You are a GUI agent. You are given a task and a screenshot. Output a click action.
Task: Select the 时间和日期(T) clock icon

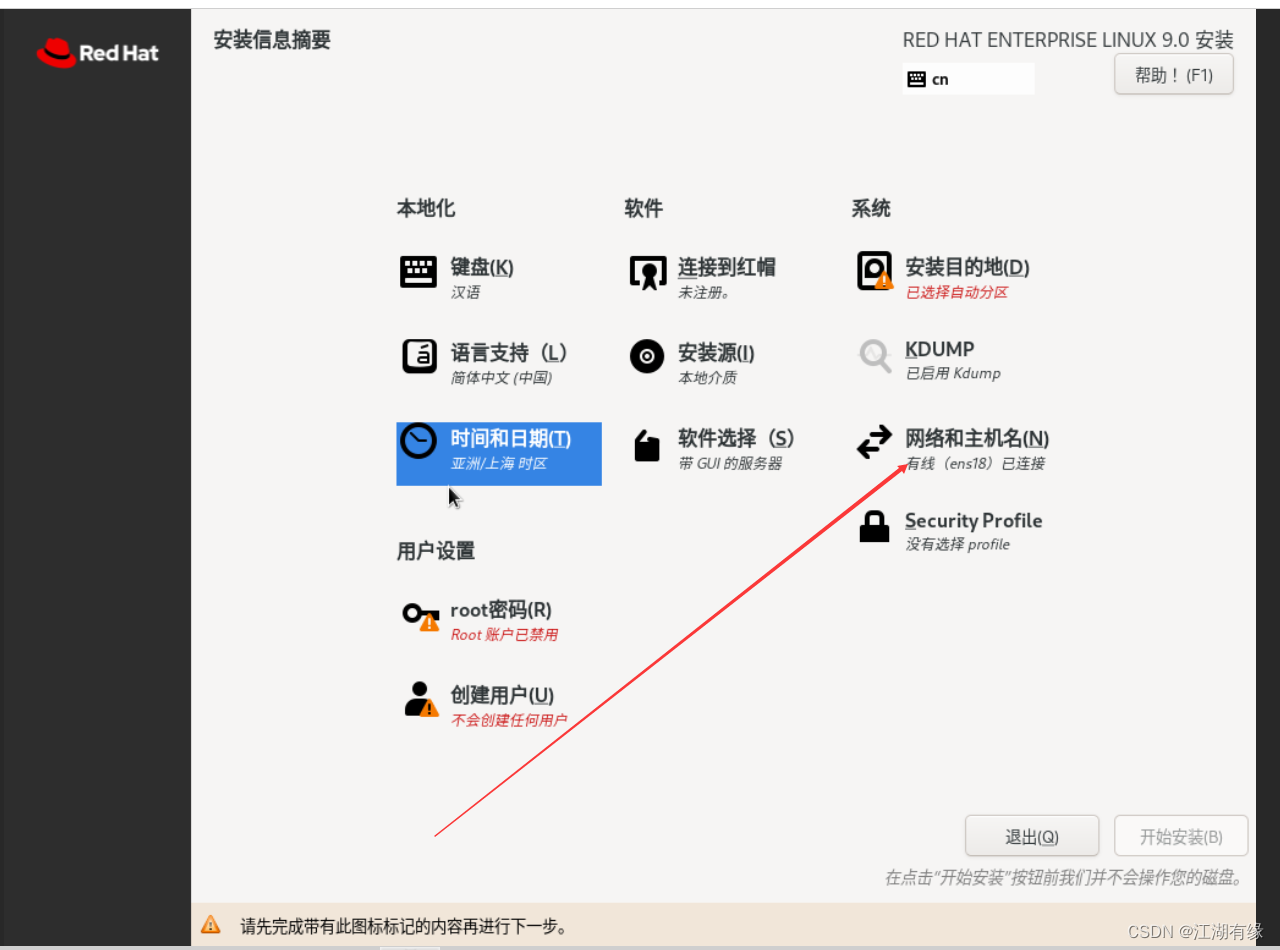pos(419,440)
